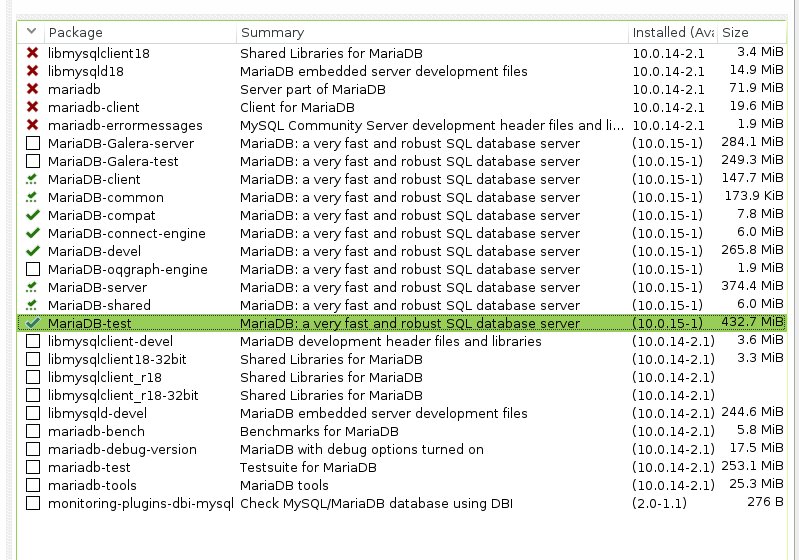The width and height of the screenshot is (799, 560).
Task: Click the 71.9 MiB size value
Action: [756, 88]
